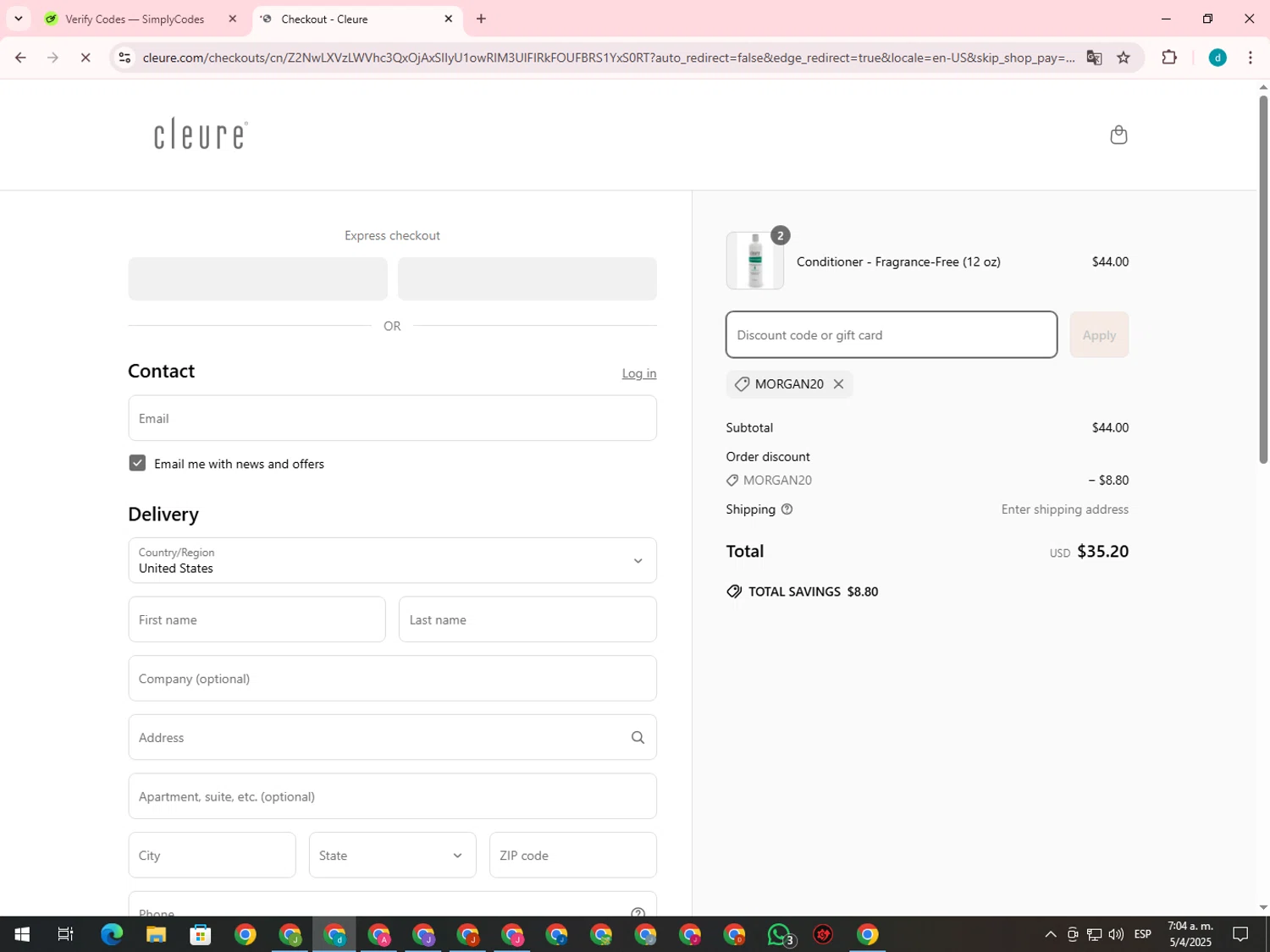Focus the Email input field
The height and width of the screenshot is (952, 1270).
392,418
